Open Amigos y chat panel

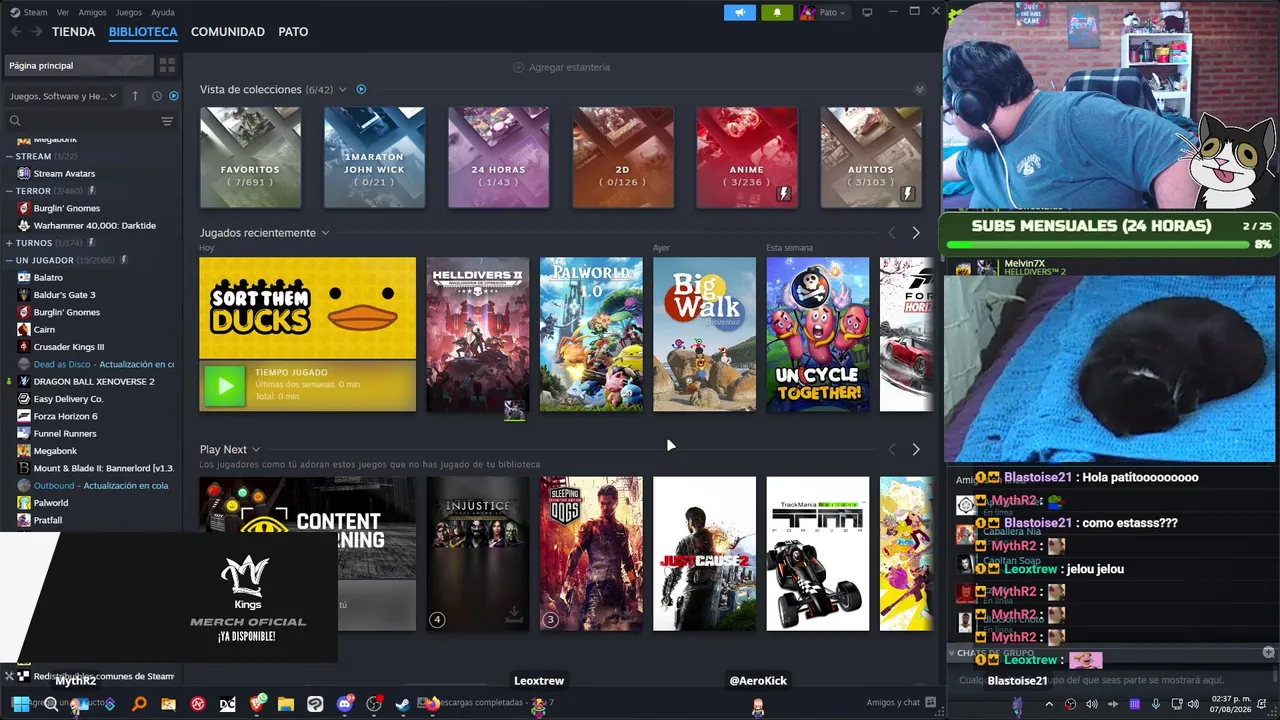pyautogui.click(x=901, y=702)
